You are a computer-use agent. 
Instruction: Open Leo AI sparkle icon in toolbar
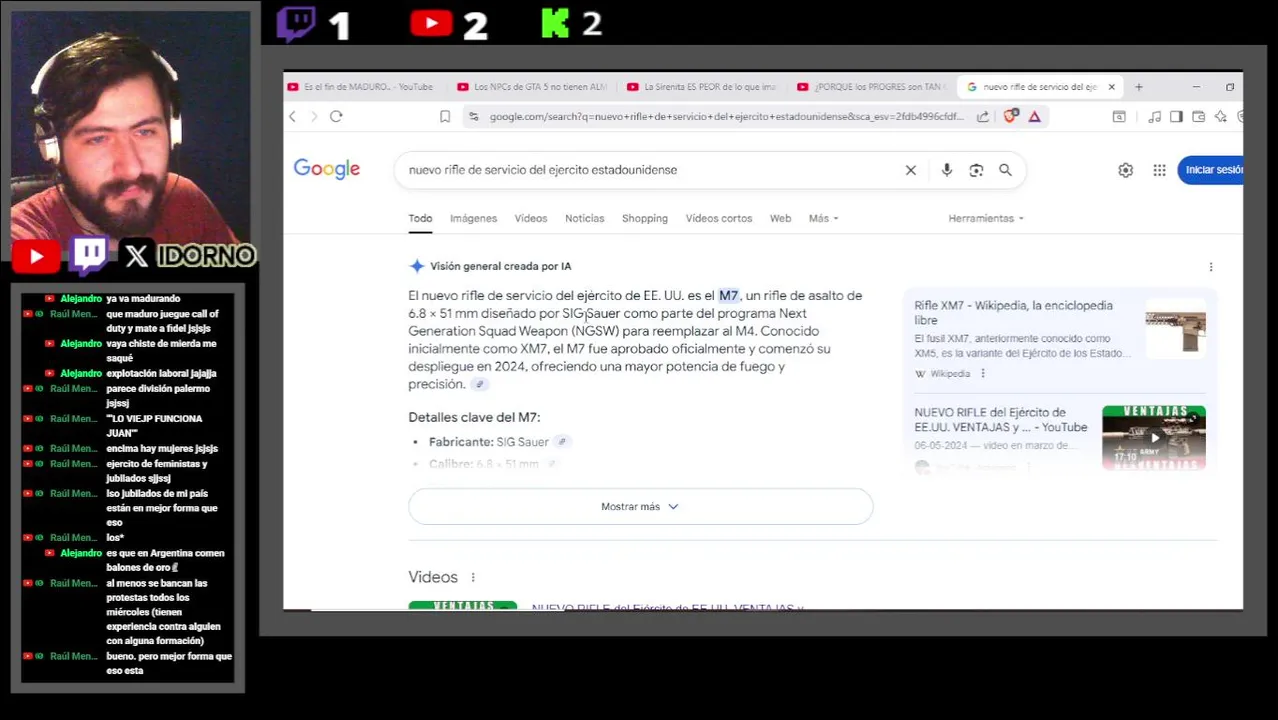(x=1220, y=117)
